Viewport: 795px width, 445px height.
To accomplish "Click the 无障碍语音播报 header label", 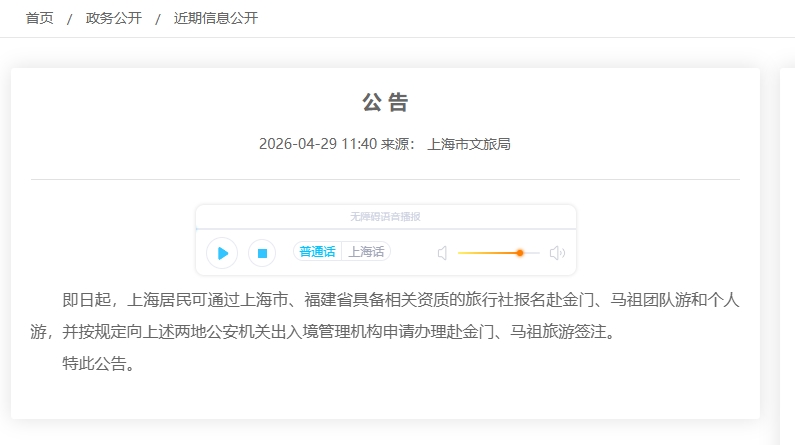I will pyautogui.click(x=385, y=217).
